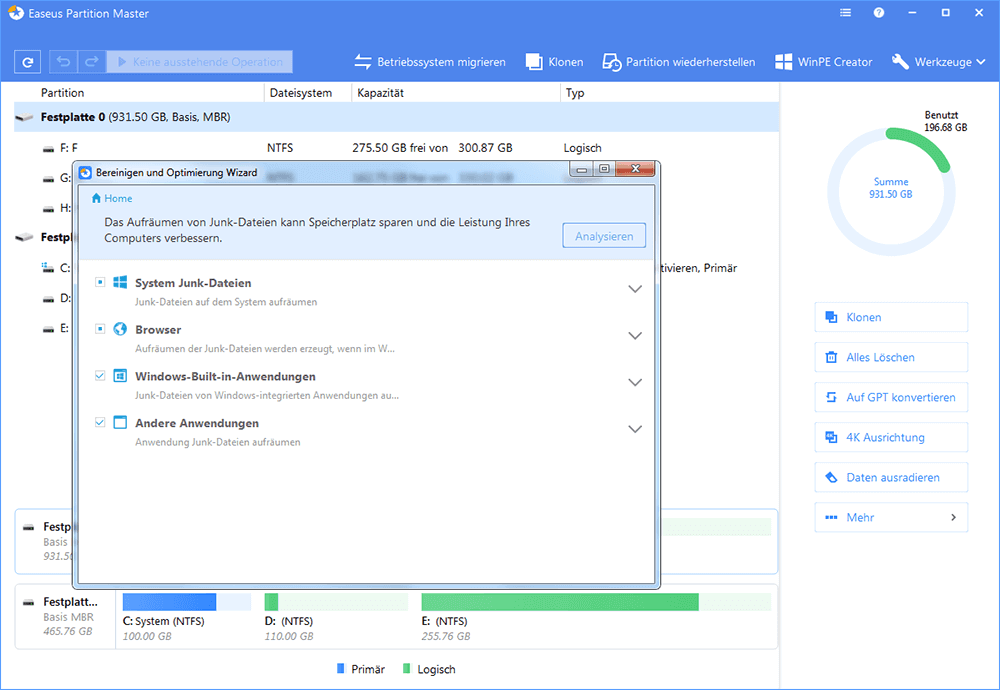Image resolution: width=1000 pixels, height=690 pixels.
Task: Open the Werkzeuge dropdown menu
Action: [x=938, y=62]
